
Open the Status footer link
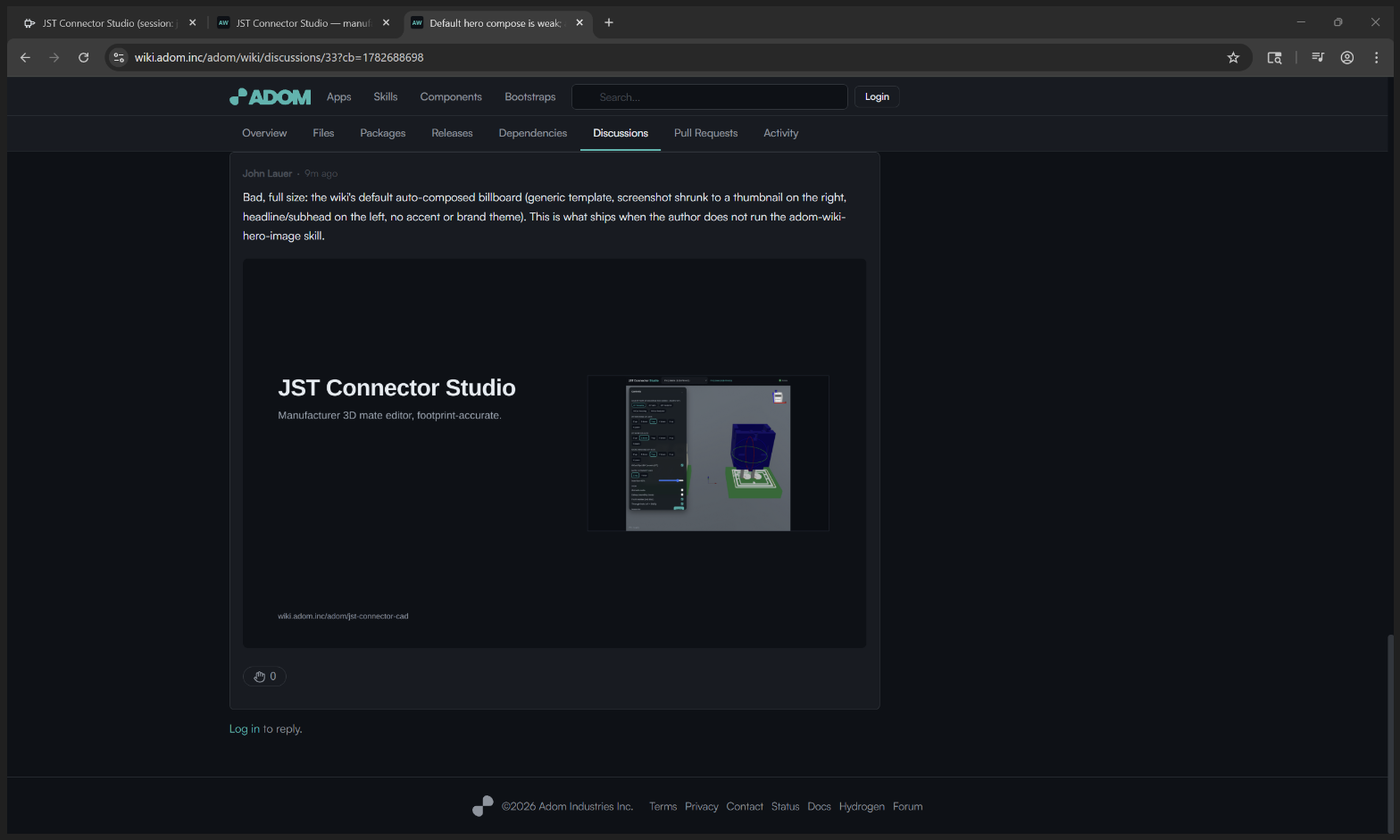[x=785, y=806]
